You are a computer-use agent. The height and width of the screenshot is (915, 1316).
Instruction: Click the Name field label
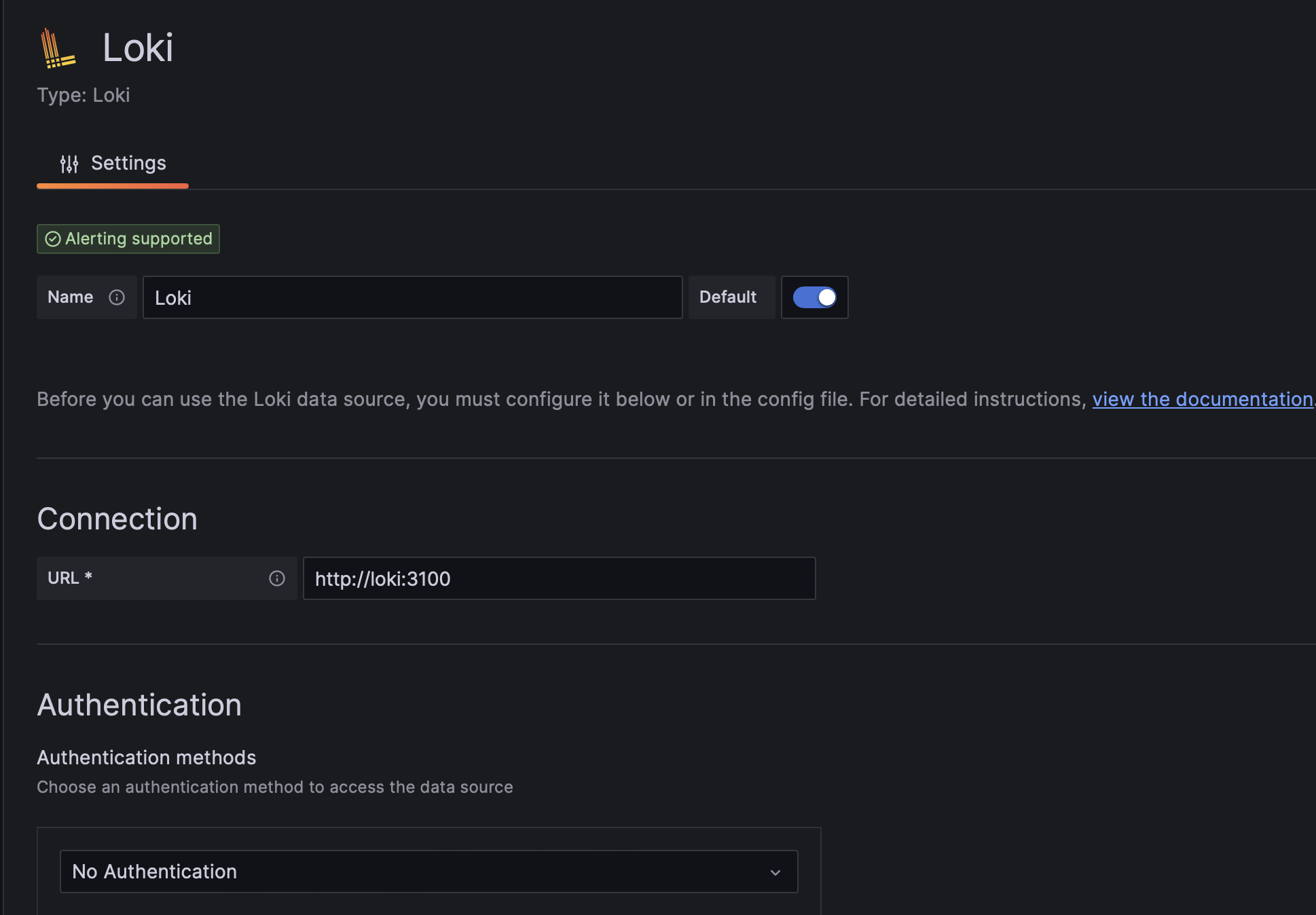coord(71,297)
